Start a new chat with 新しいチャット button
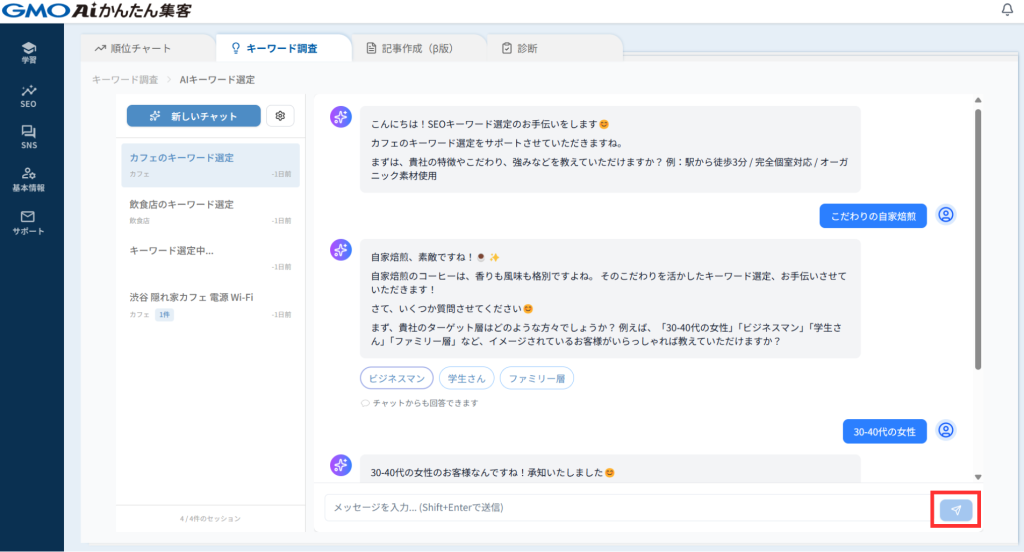 coord(194,116)
